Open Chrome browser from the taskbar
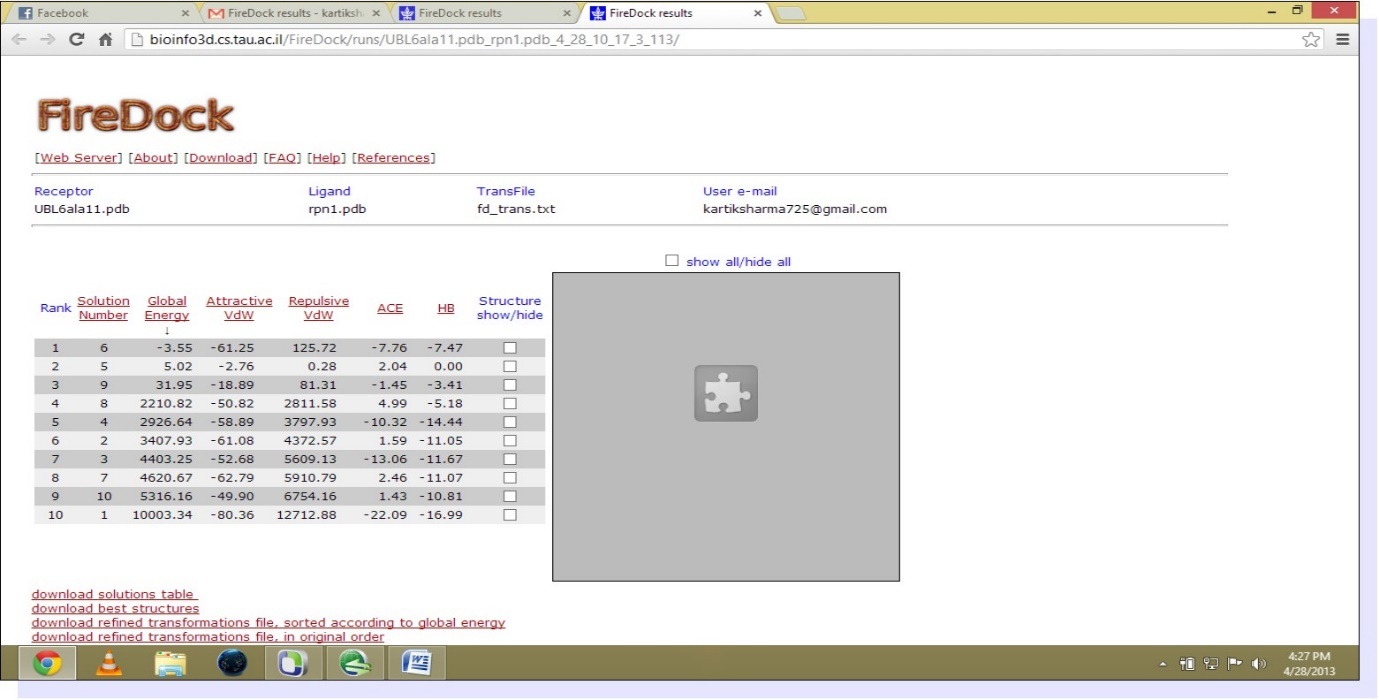This screenshot has width=1379, height=700. (48, 662)
